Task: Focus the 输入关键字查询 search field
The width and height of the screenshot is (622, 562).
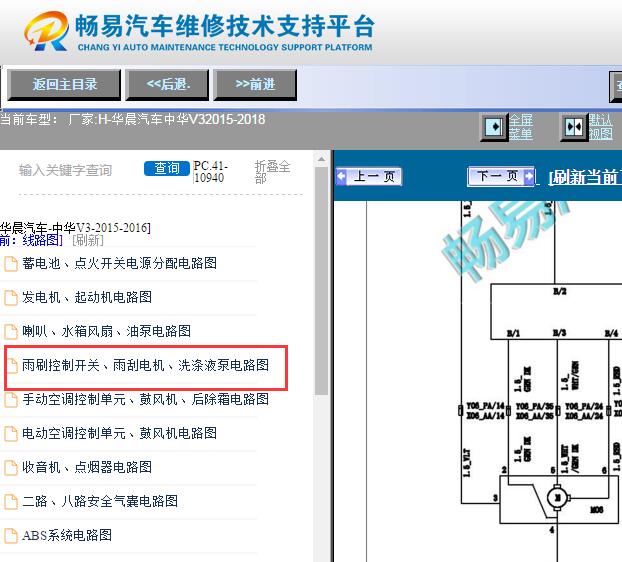Action: click(x=65, y=170)
